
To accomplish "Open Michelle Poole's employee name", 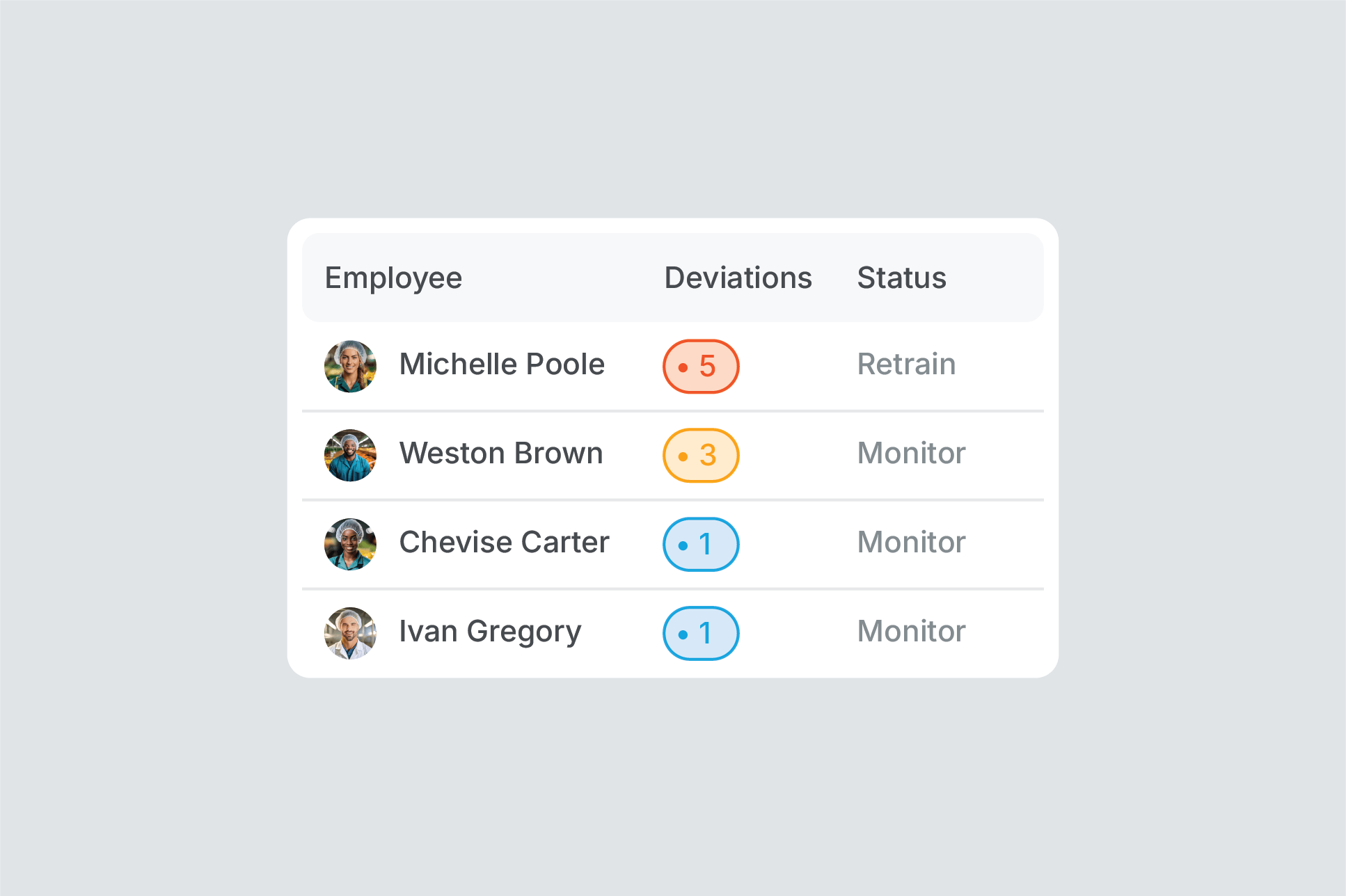I will tap(502, 364).
